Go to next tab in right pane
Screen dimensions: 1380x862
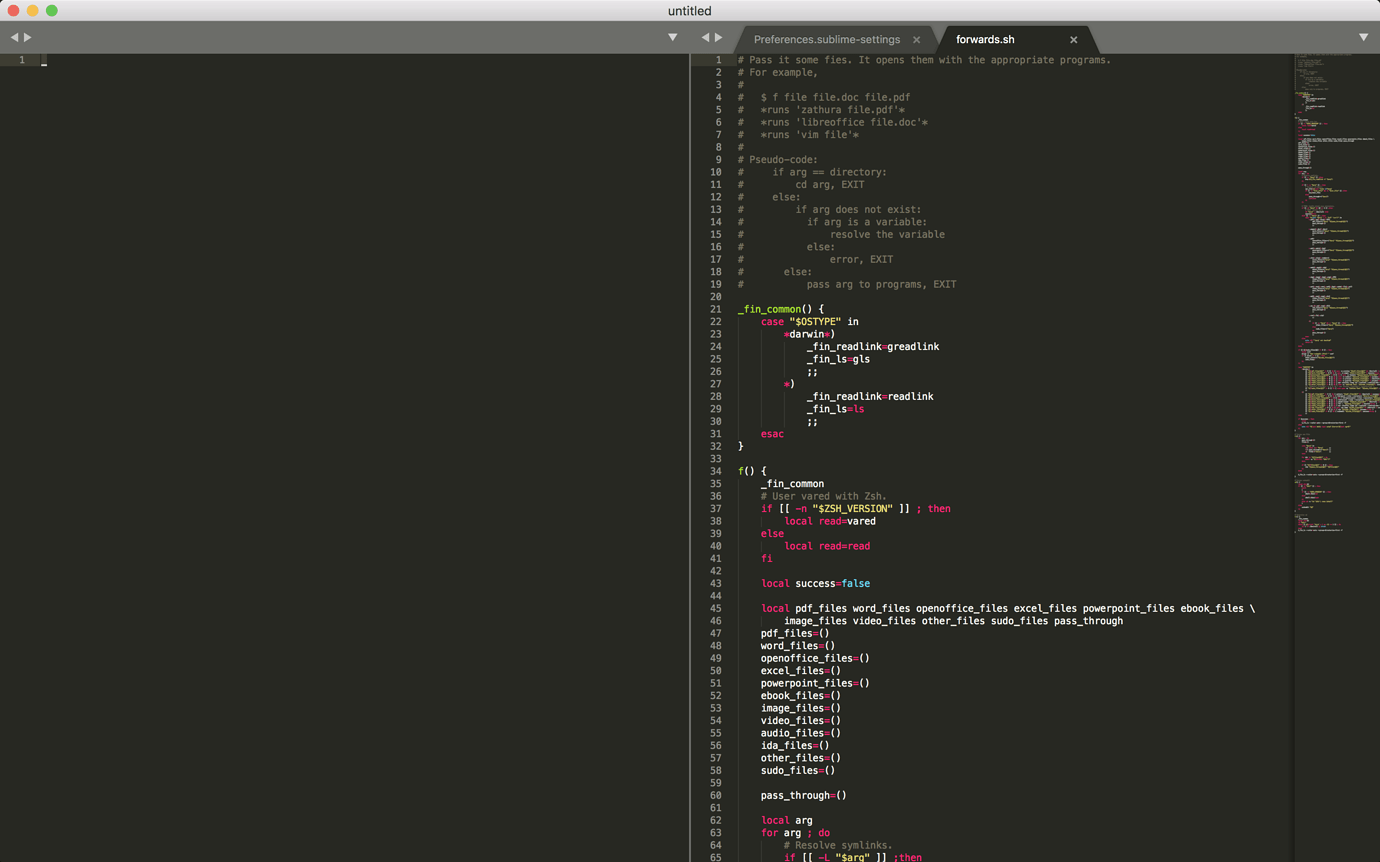(x=719, y=37)
